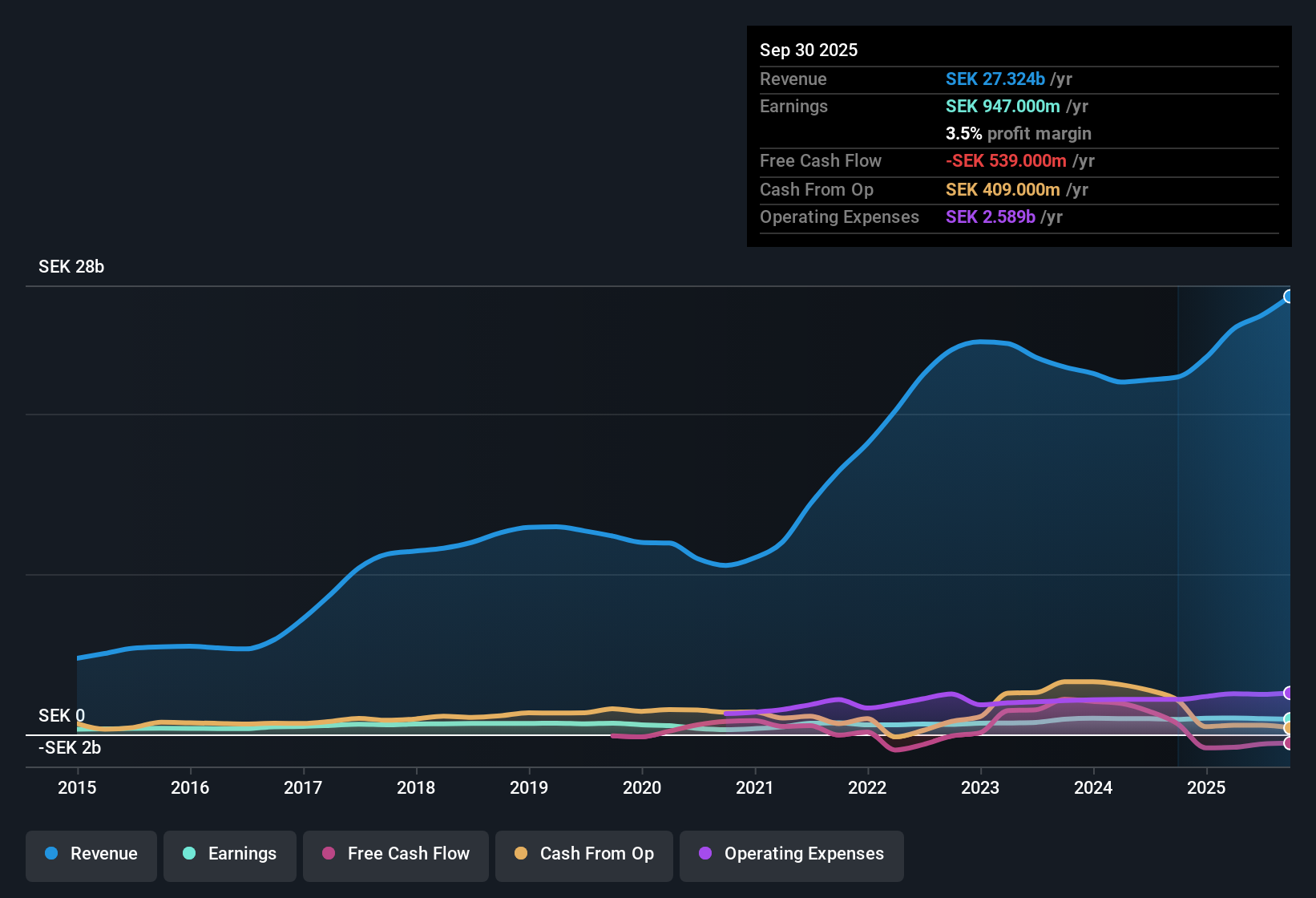The image size is (1316, 898).
Task: Click the Free Cash Flow label in tooltip
Action: (821, 161)
